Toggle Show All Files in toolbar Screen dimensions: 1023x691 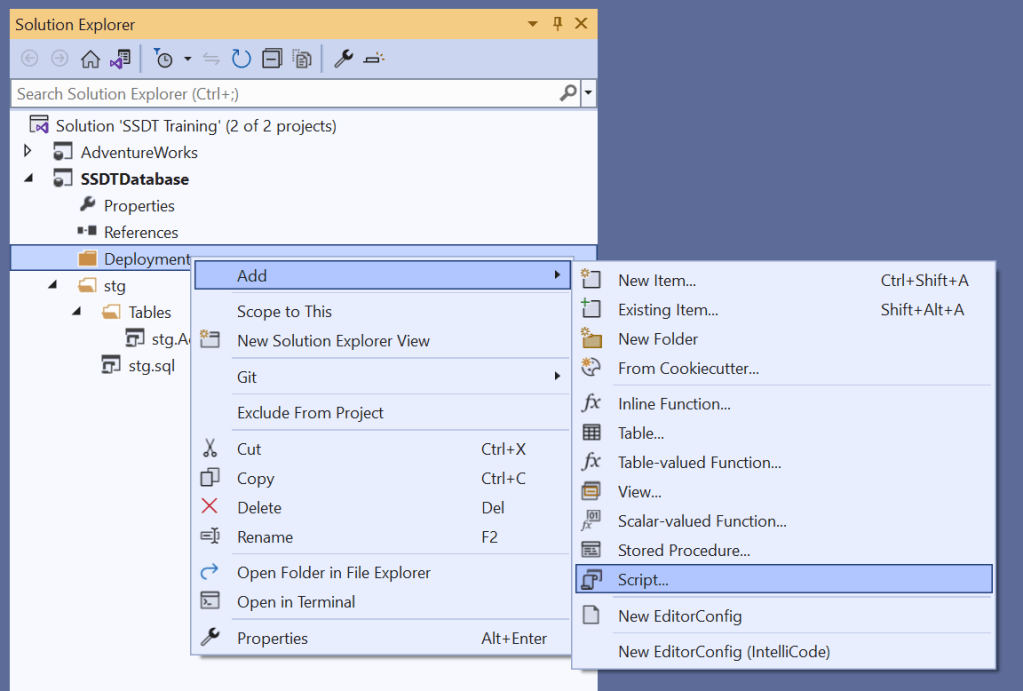point(301,59)
